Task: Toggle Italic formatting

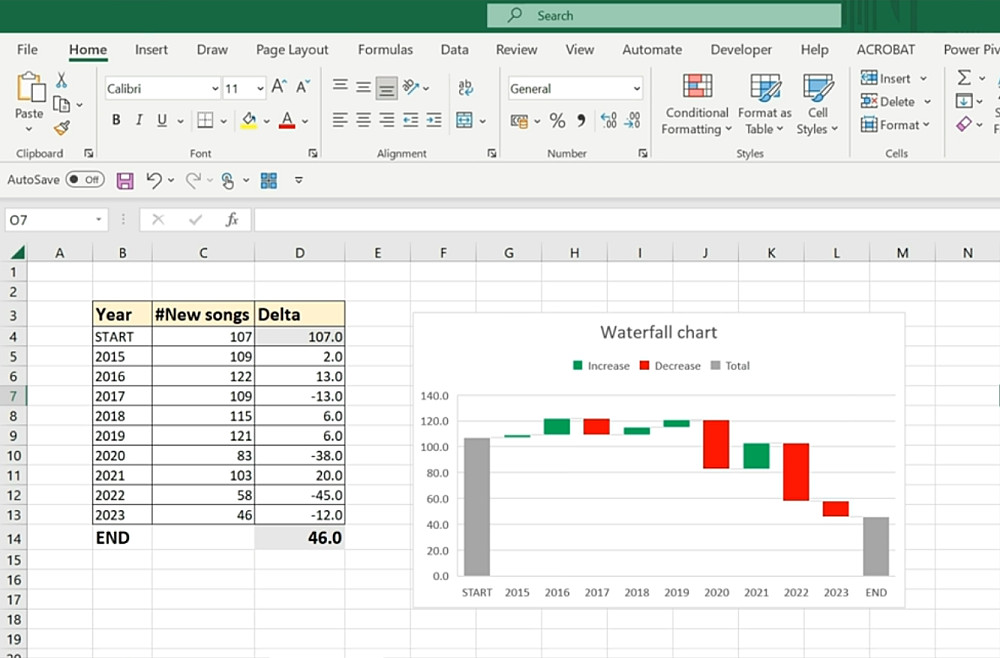Action: [x=139, y=120]
